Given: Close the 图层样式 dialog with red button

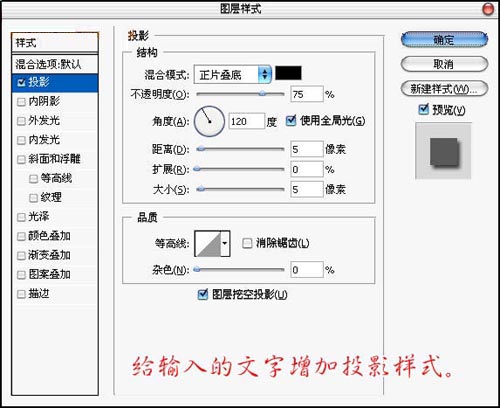Looking at the screenshot, I should pos(488,9).
